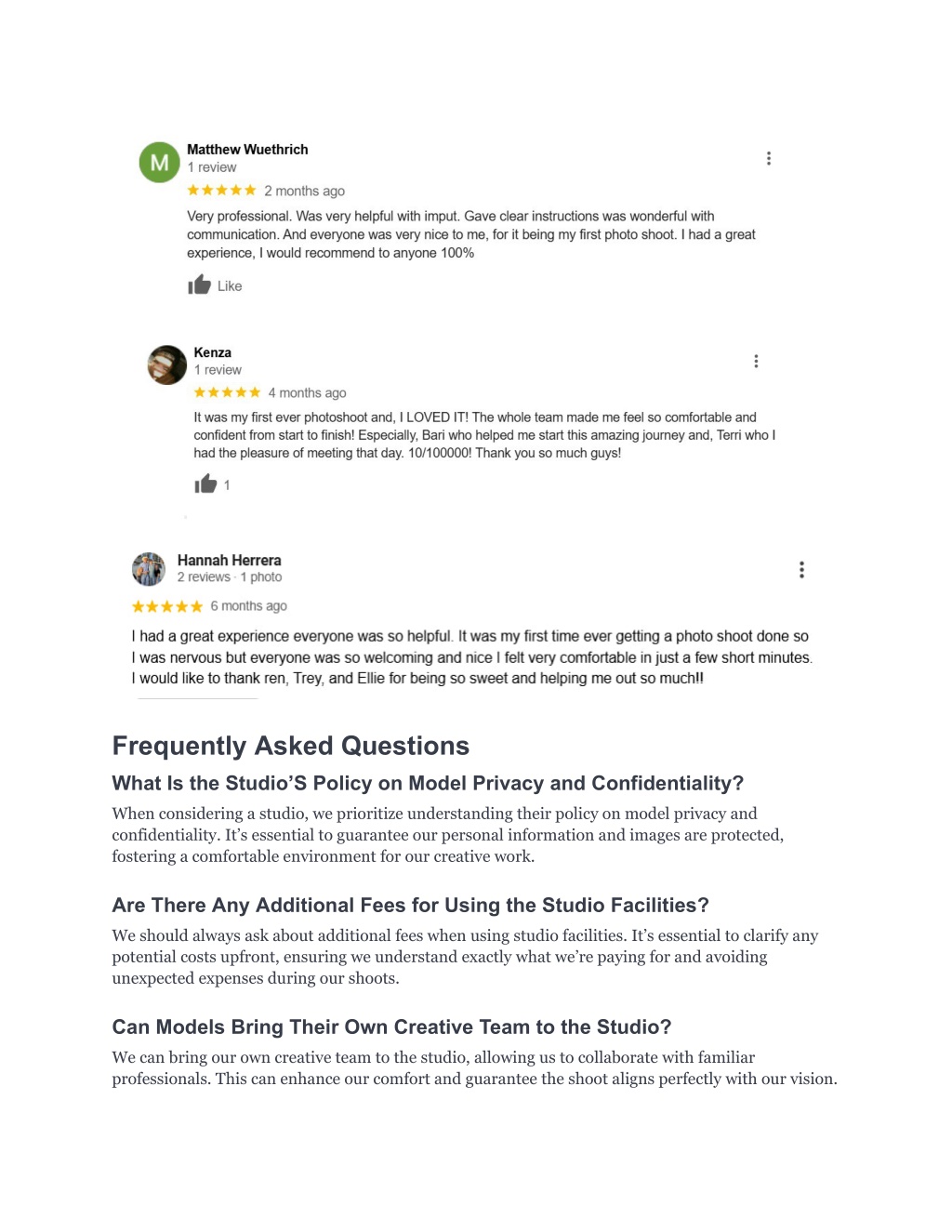952x1232 pixels.
Task: Open Kenza's reviewer name link
Action: point(213,352)
